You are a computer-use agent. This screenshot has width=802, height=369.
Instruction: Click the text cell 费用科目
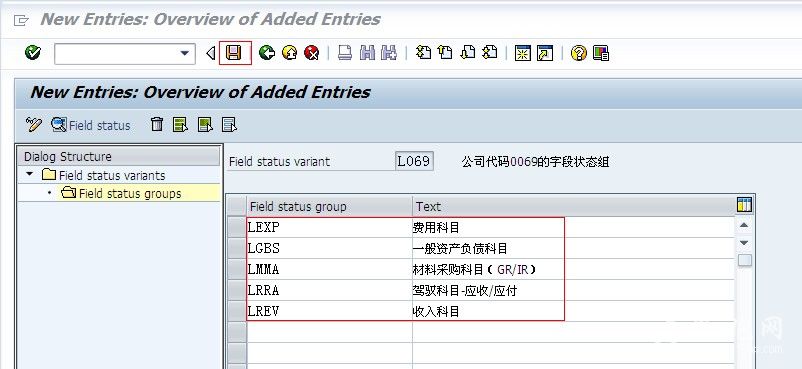(573, 227)
